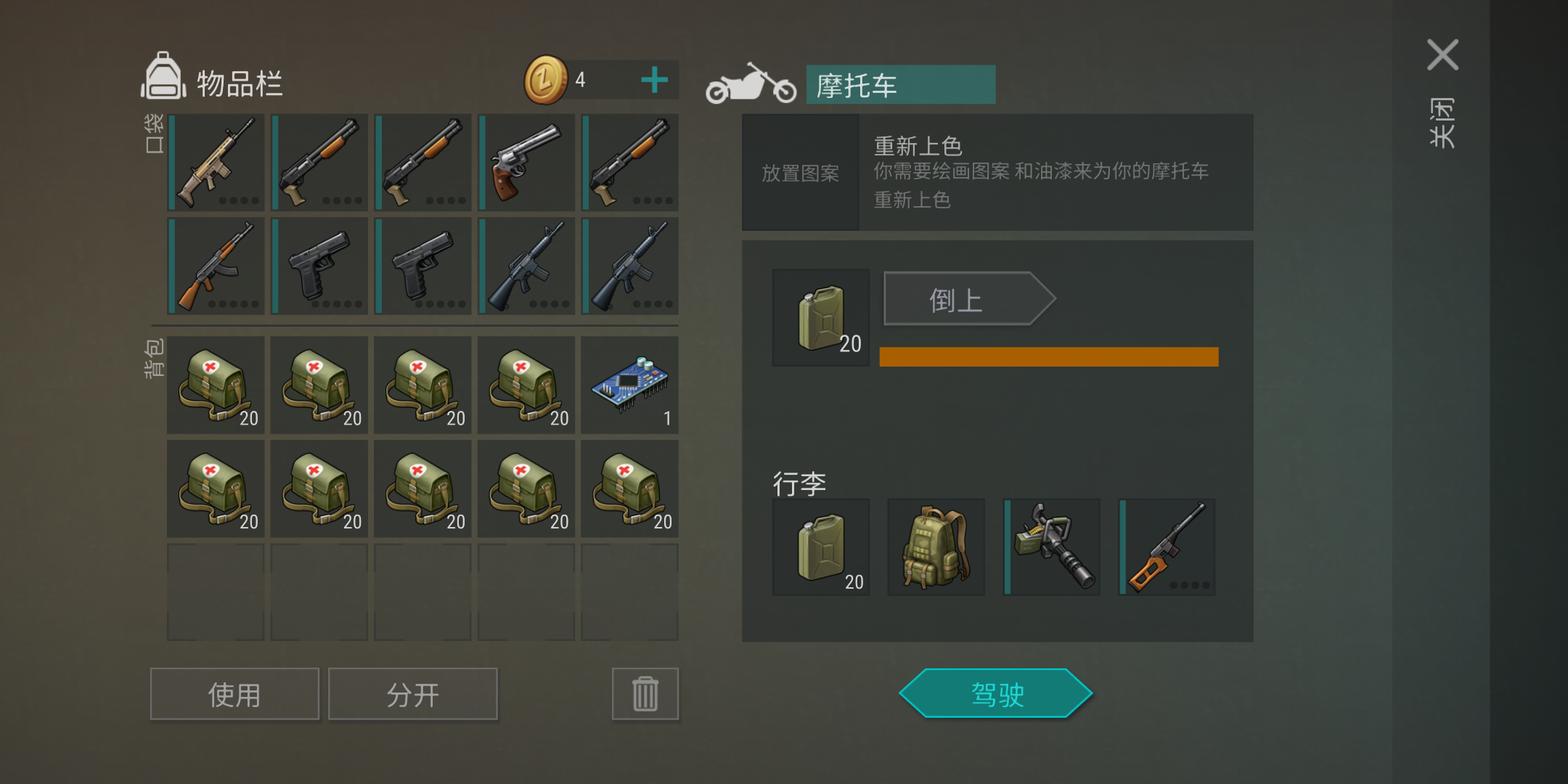This screenshot has height=784, width=1568.
Task: Select the orange-stock rifle in luggage
Action: [1167, 547]
